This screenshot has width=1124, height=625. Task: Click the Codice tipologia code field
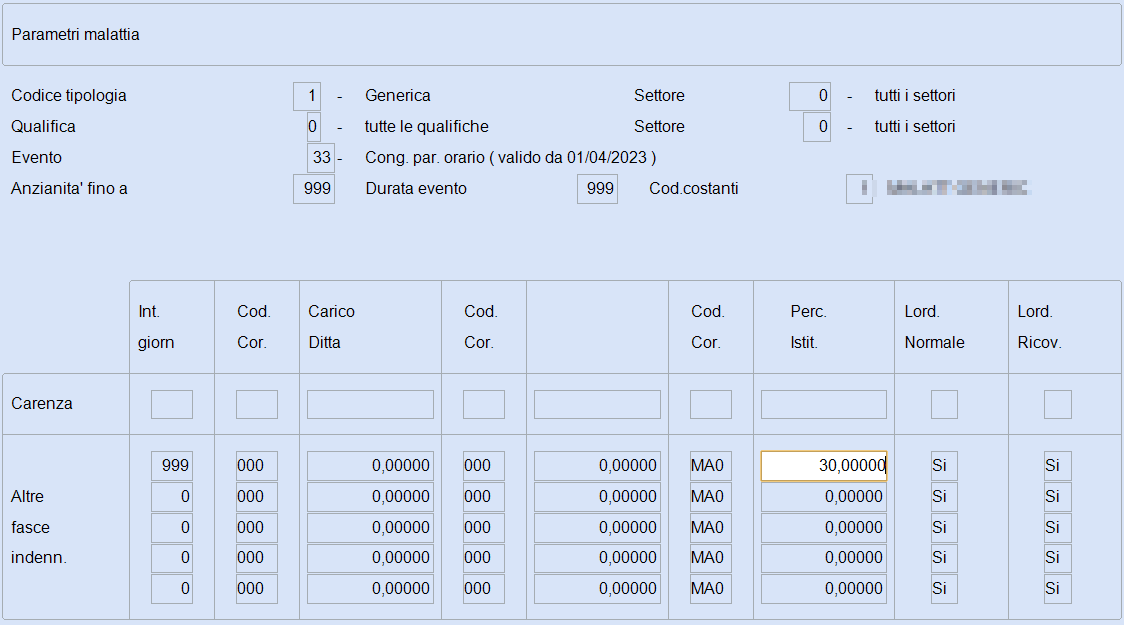(307, 96)
